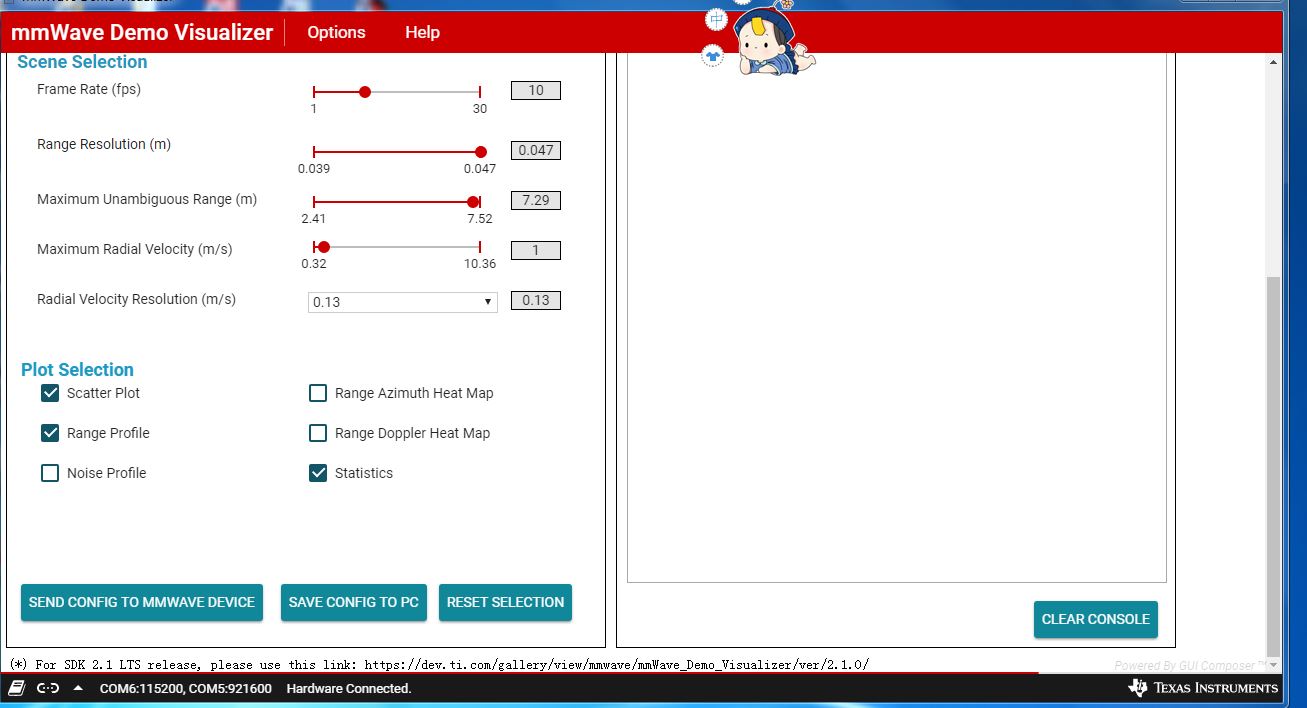Click the Frame Rate value field showing 10
The width and height of the screenshot is (1307, 708).
coord(536,90)
